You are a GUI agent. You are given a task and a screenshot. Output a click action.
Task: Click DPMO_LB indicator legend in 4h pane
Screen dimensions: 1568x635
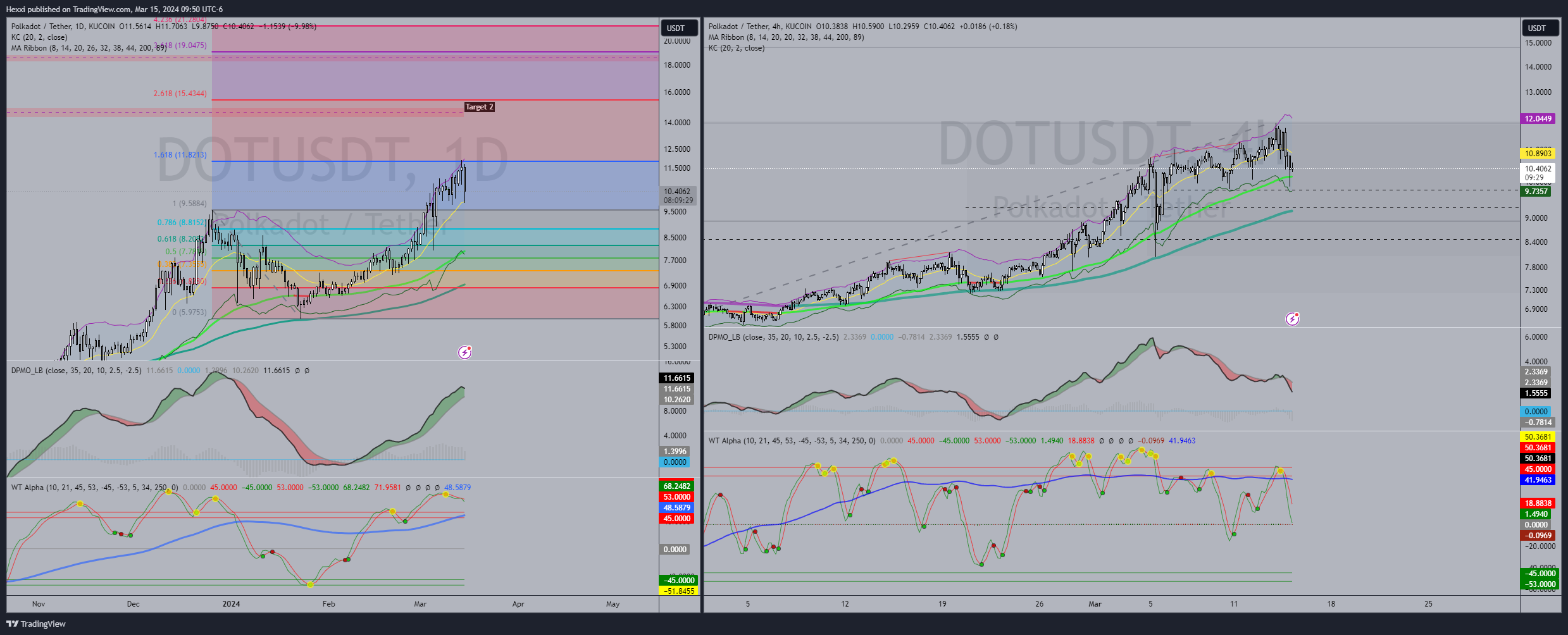tap(773, 337)
